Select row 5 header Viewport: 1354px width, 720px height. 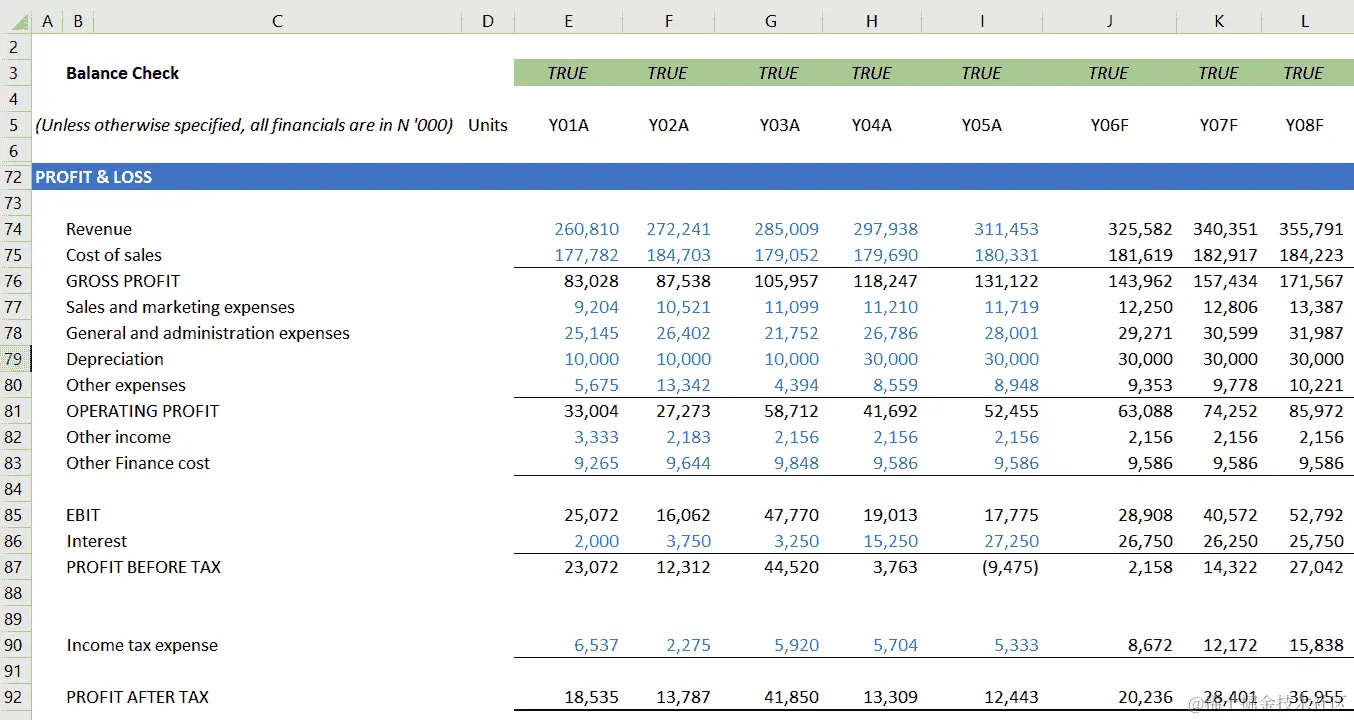point(15,125)
